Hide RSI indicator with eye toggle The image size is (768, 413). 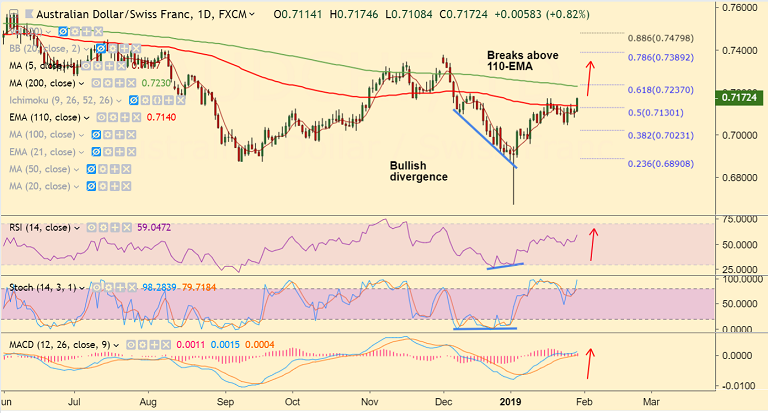(x=92, y=228)
